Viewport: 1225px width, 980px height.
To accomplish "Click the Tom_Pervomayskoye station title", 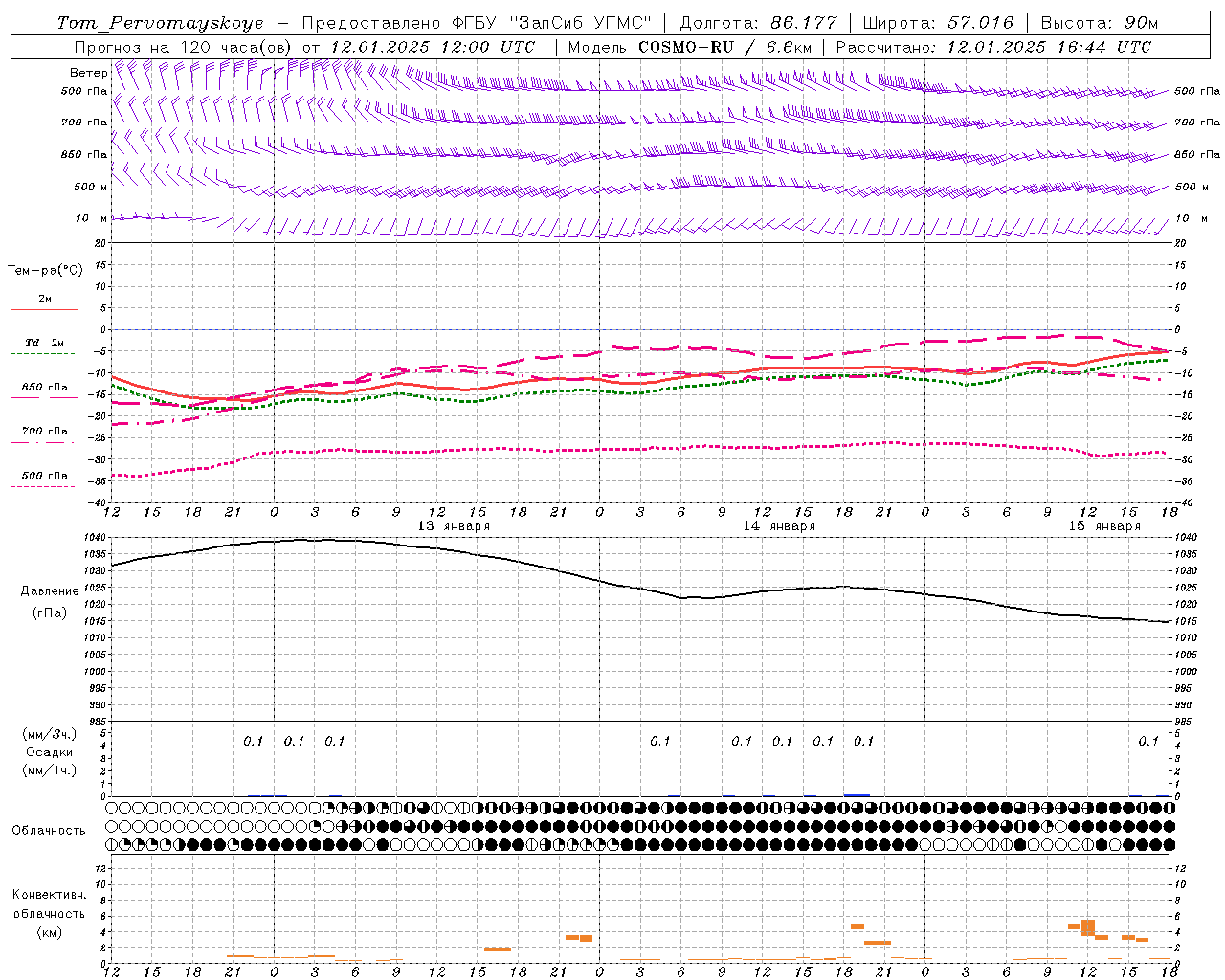I will (x=160, y=23).
